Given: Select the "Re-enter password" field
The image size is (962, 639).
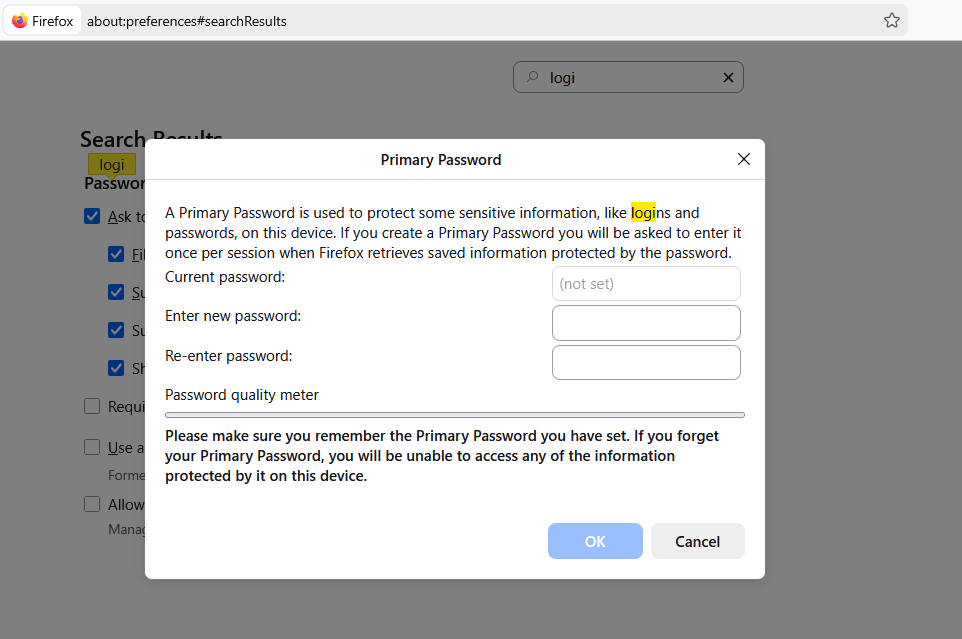Looking at the screenshot, I should click(x=646, y=361).
